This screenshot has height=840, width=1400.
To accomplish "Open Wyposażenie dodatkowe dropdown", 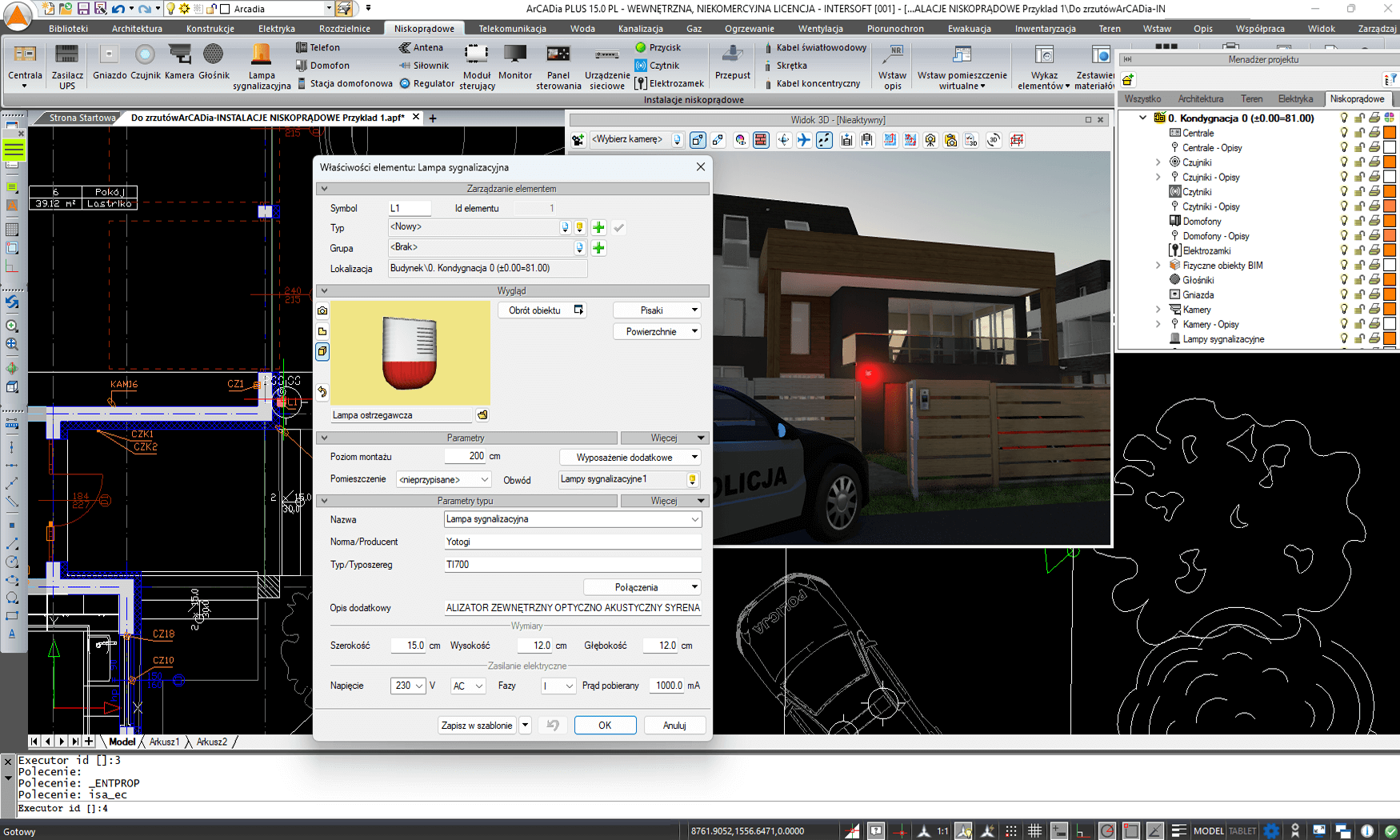I will [630, 458].
